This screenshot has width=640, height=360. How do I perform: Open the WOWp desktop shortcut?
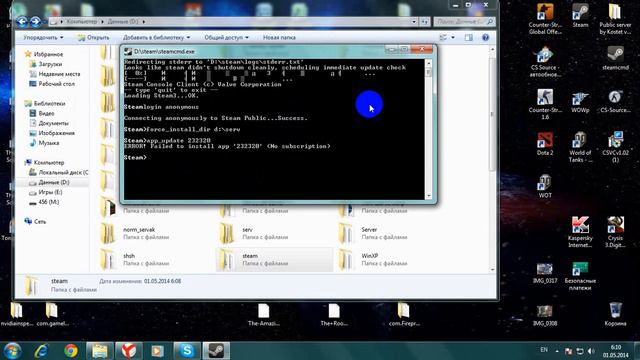pos(580,101)
